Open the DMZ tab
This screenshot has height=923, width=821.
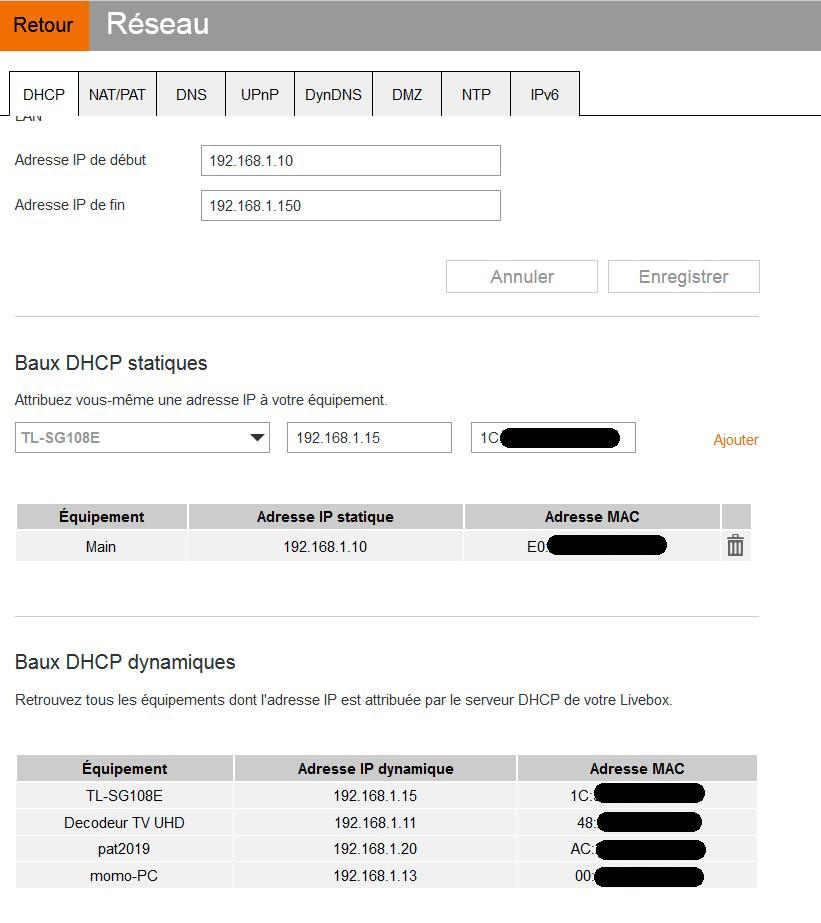(407, 95)
